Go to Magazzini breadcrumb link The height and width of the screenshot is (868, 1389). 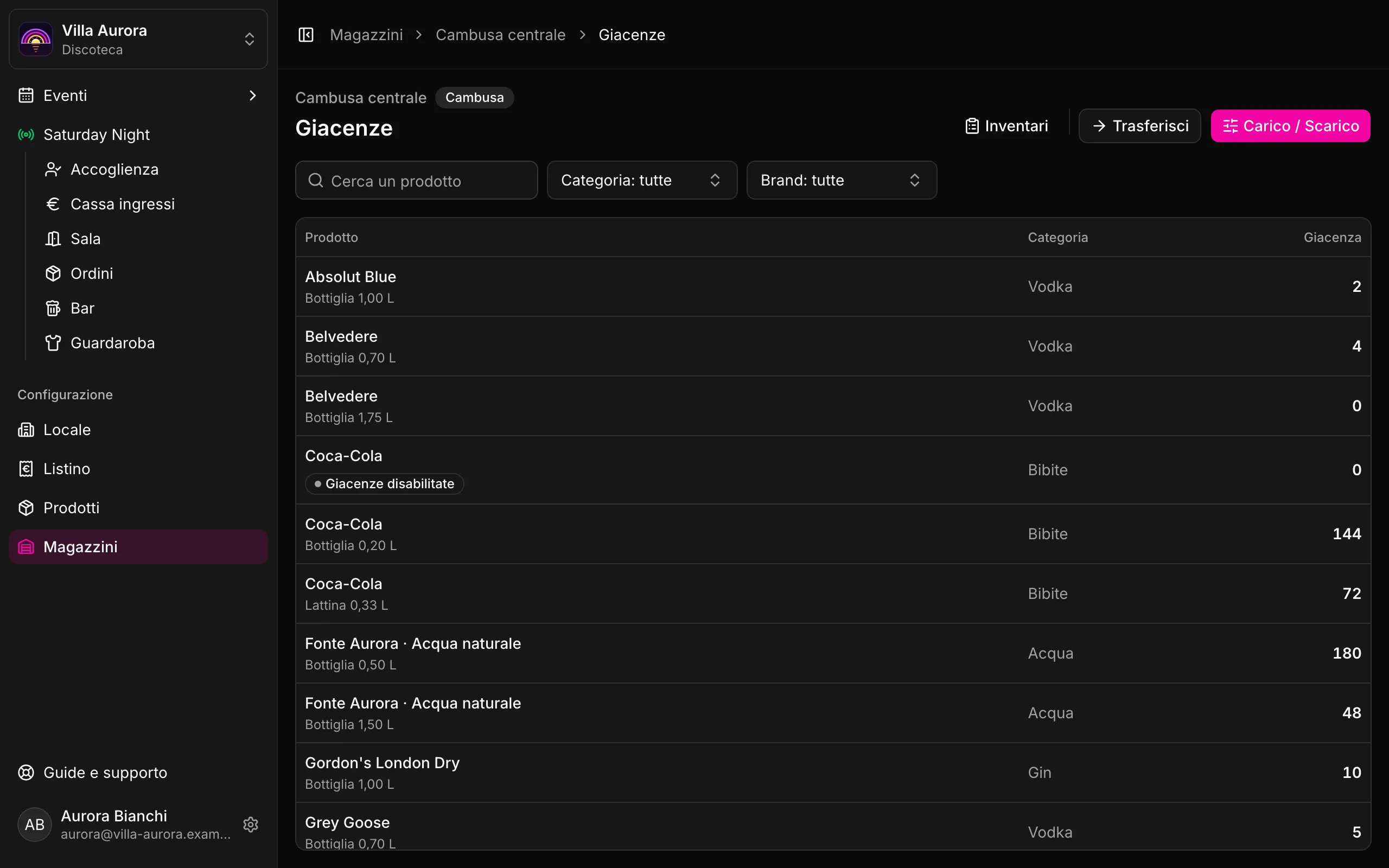tap(366, 35)
